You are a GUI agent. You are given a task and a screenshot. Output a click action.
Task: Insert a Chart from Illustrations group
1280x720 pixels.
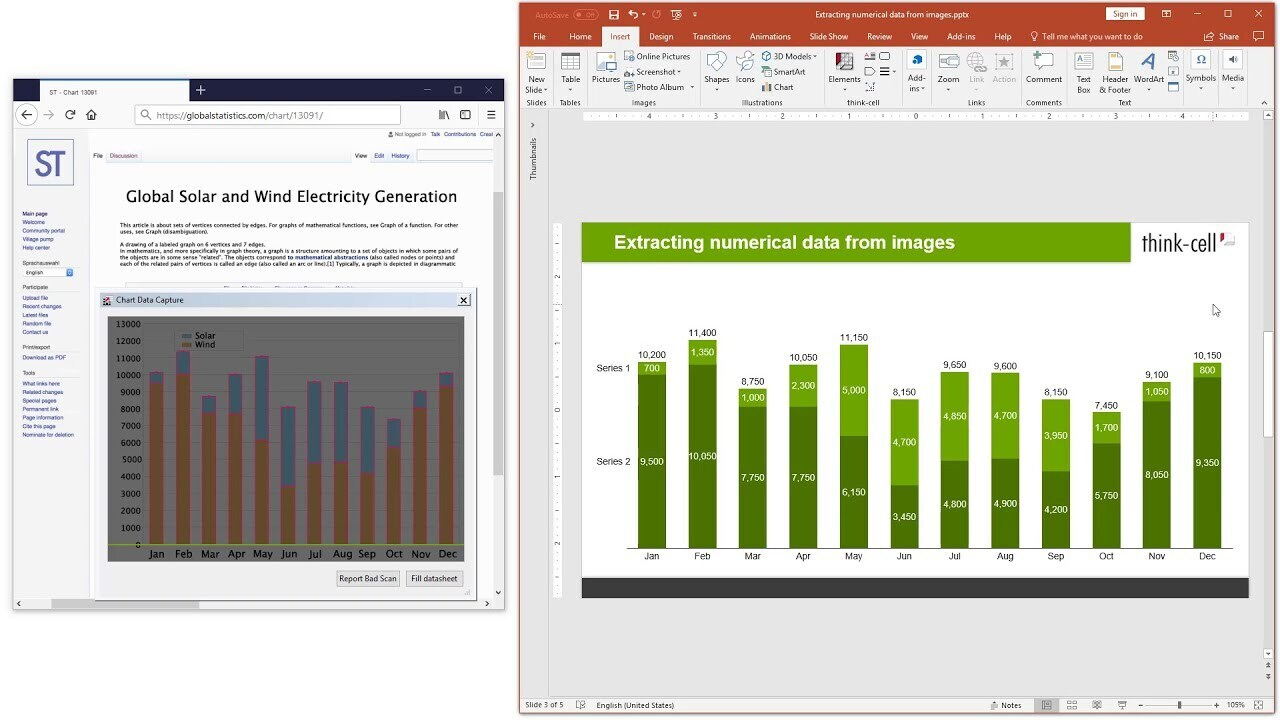tap(777, 87)
